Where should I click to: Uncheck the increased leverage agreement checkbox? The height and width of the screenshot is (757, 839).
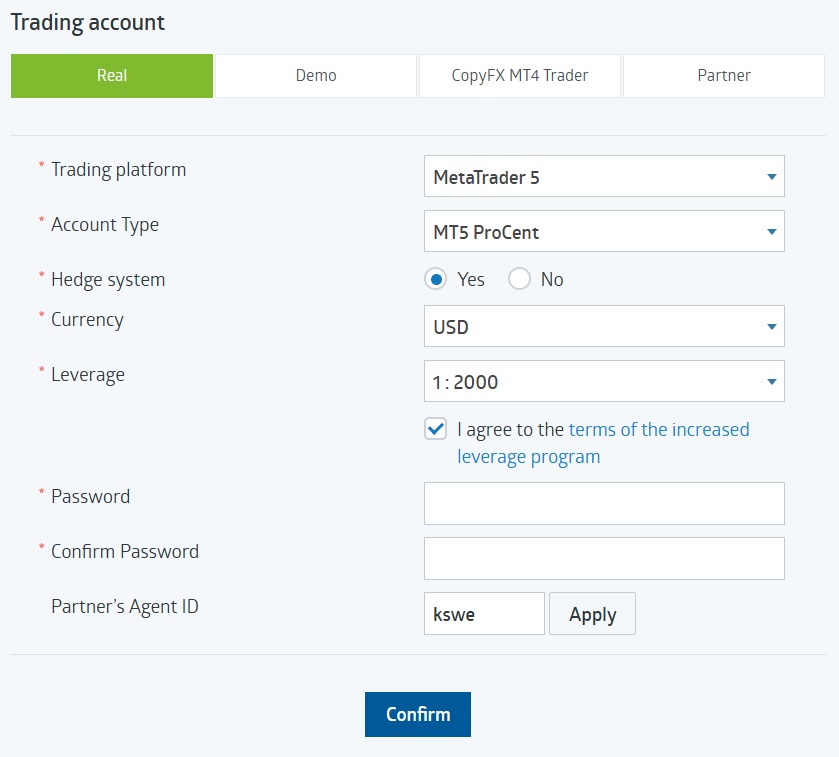(x=435, y=430)
